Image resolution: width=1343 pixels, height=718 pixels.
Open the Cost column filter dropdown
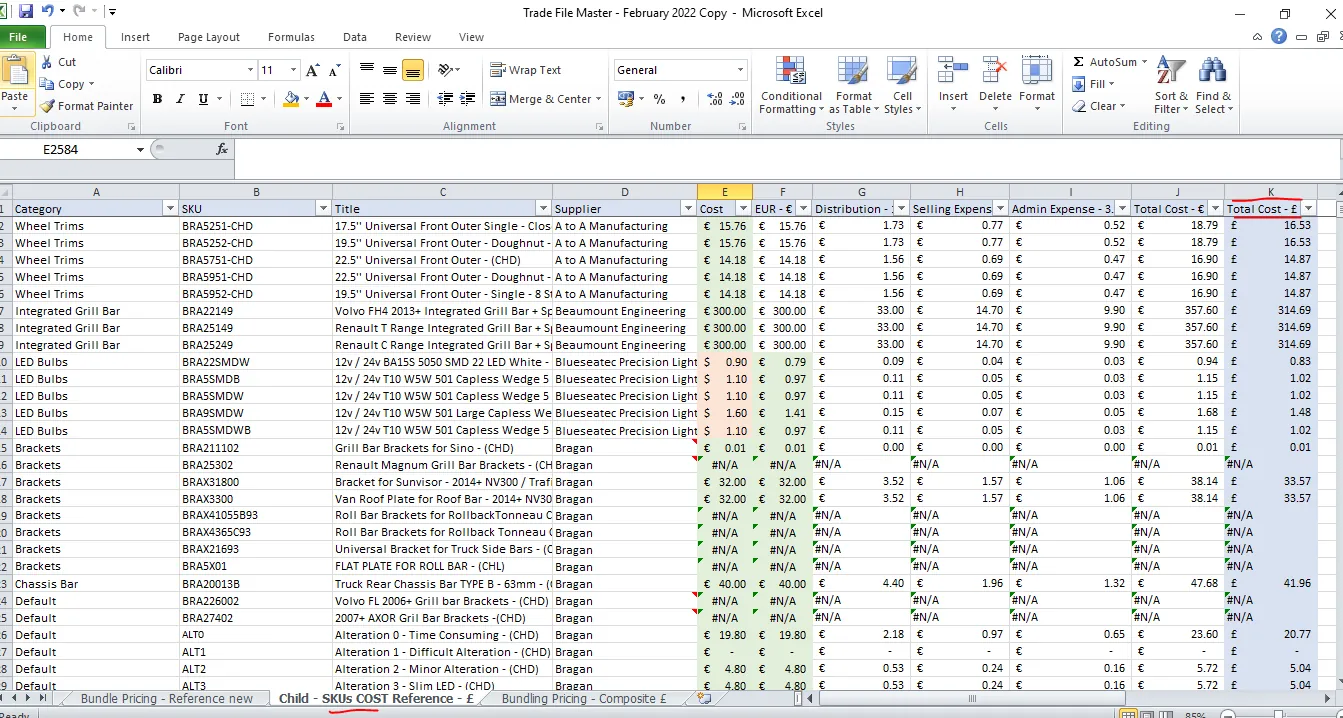(742, 209)
